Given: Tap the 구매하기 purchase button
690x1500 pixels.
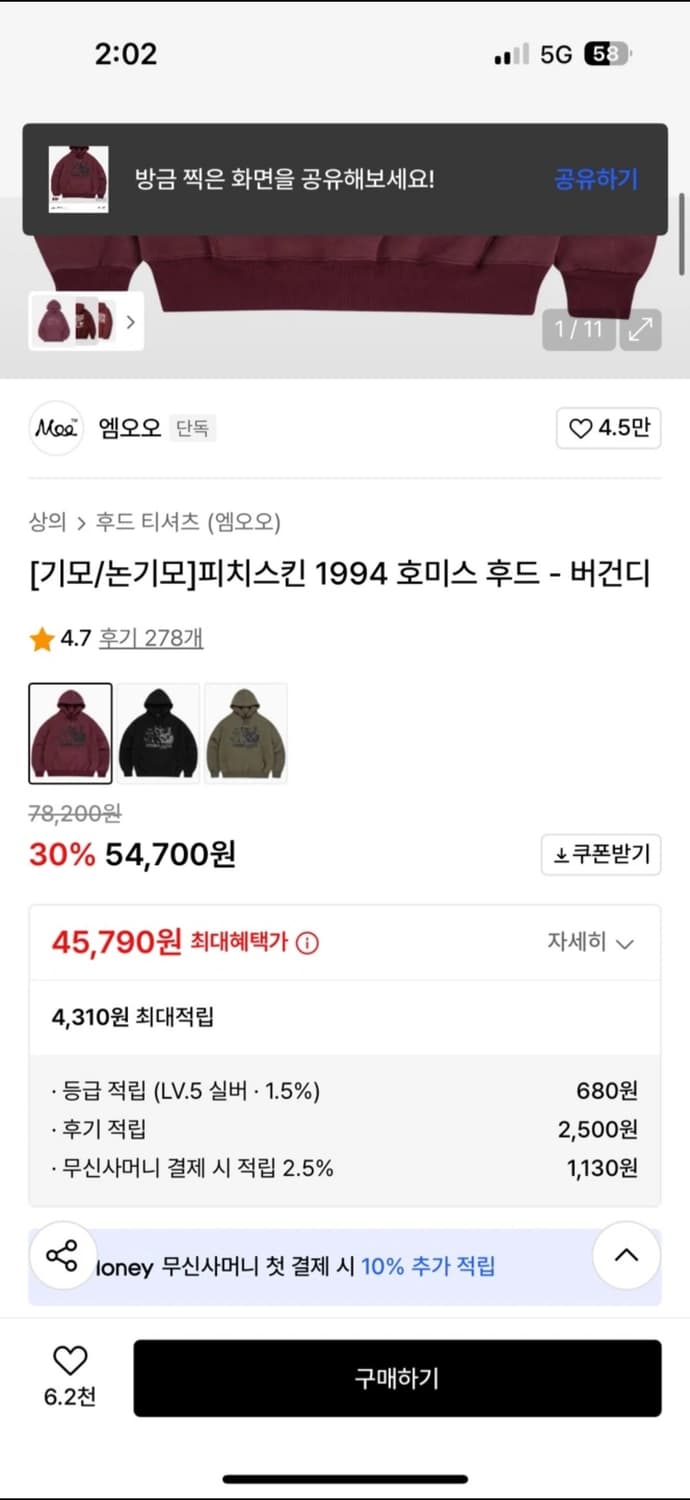Looking at the screenshot, I should [x=396, y=1377].
